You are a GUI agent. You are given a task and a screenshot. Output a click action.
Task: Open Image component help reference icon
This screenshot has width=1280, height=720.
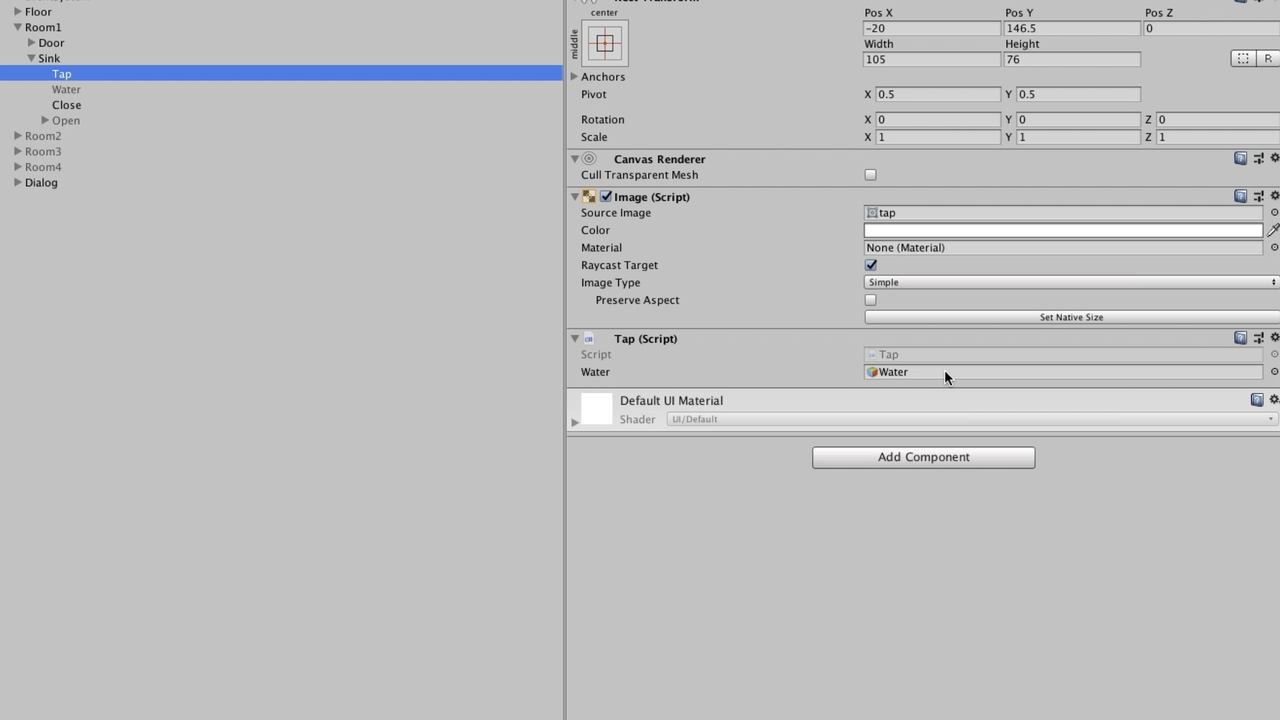coord(1240,196)
